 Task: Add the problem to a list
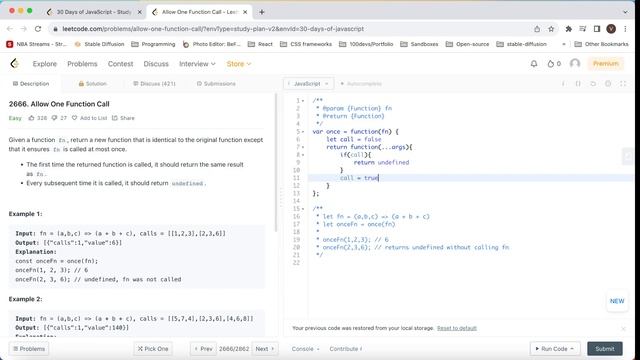click(89, 118)
